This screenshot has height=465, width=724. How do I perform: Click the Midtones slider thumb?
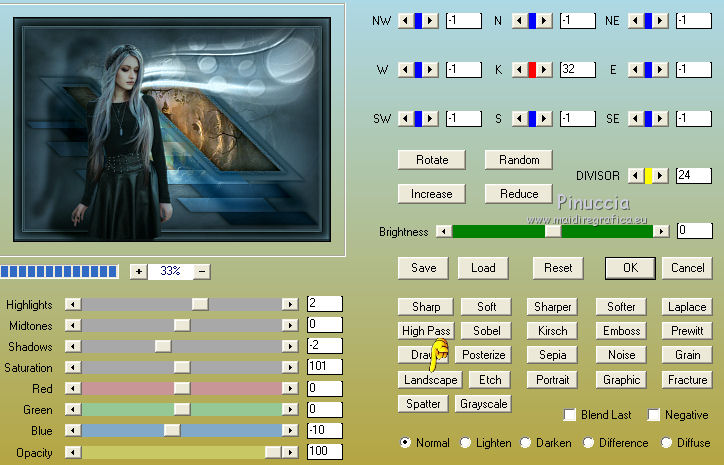tap(182, 325)
